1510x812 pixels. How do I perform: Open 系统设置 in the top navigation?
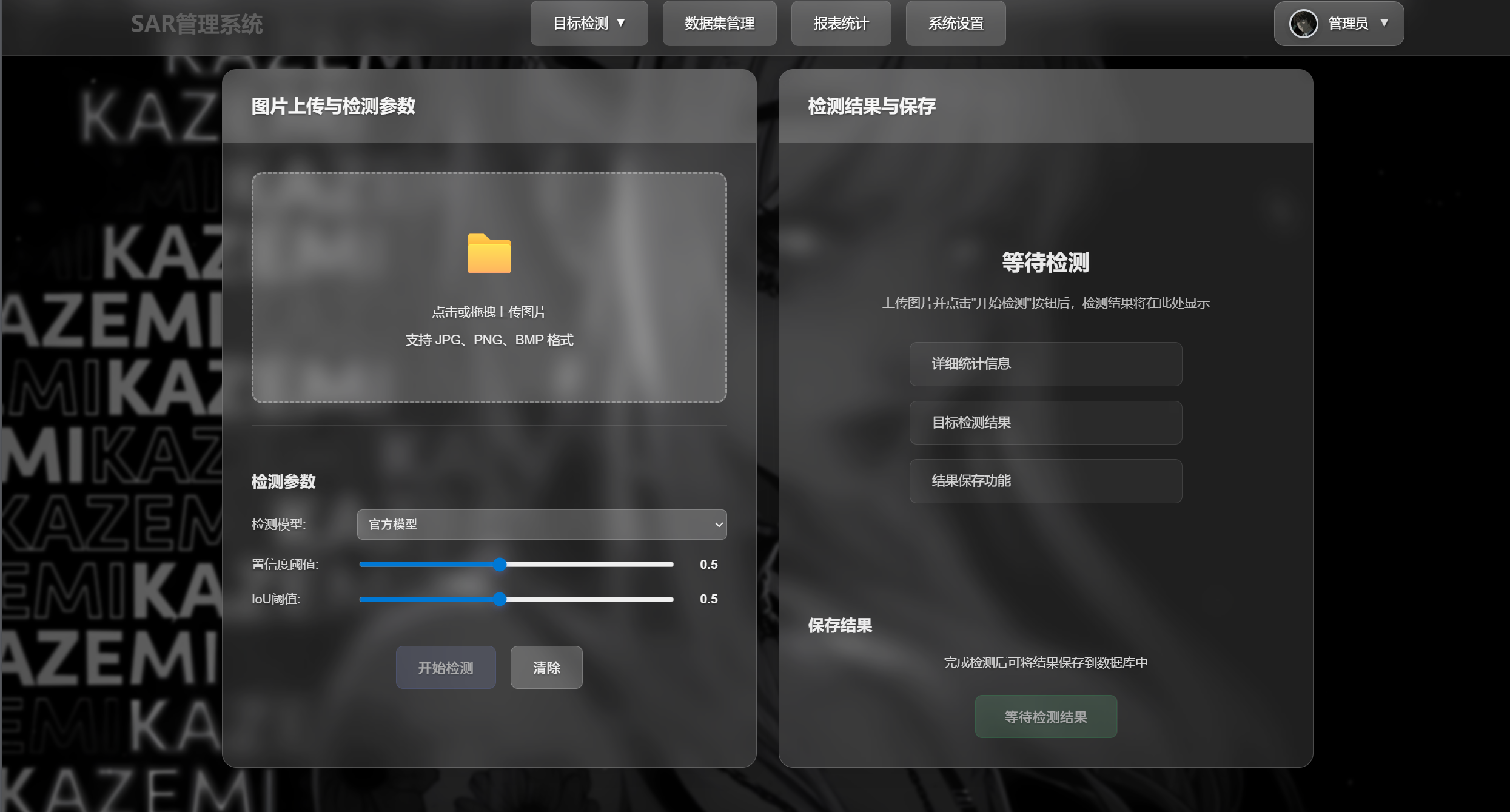click(x=955, y=24)
